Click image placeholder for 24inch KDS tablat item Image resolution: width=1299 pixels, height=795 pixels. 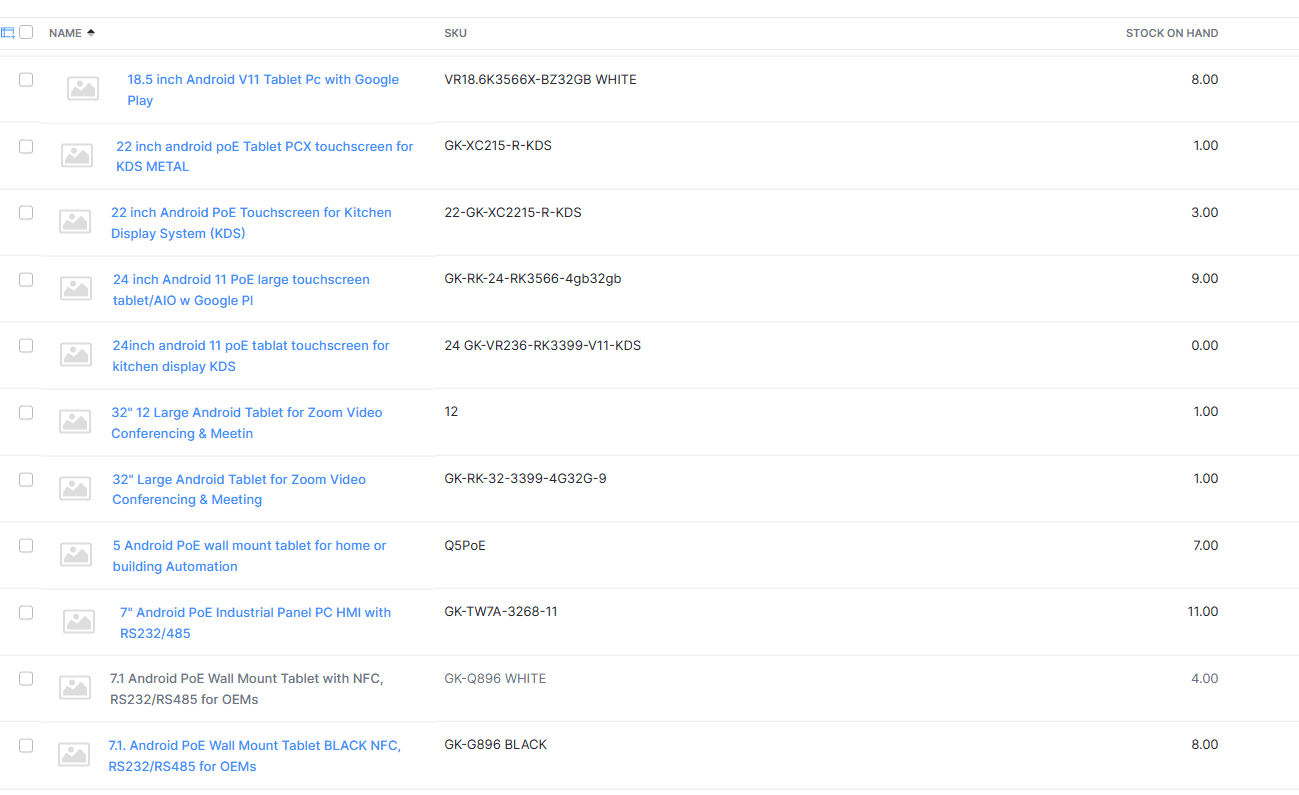coord(76,354)
